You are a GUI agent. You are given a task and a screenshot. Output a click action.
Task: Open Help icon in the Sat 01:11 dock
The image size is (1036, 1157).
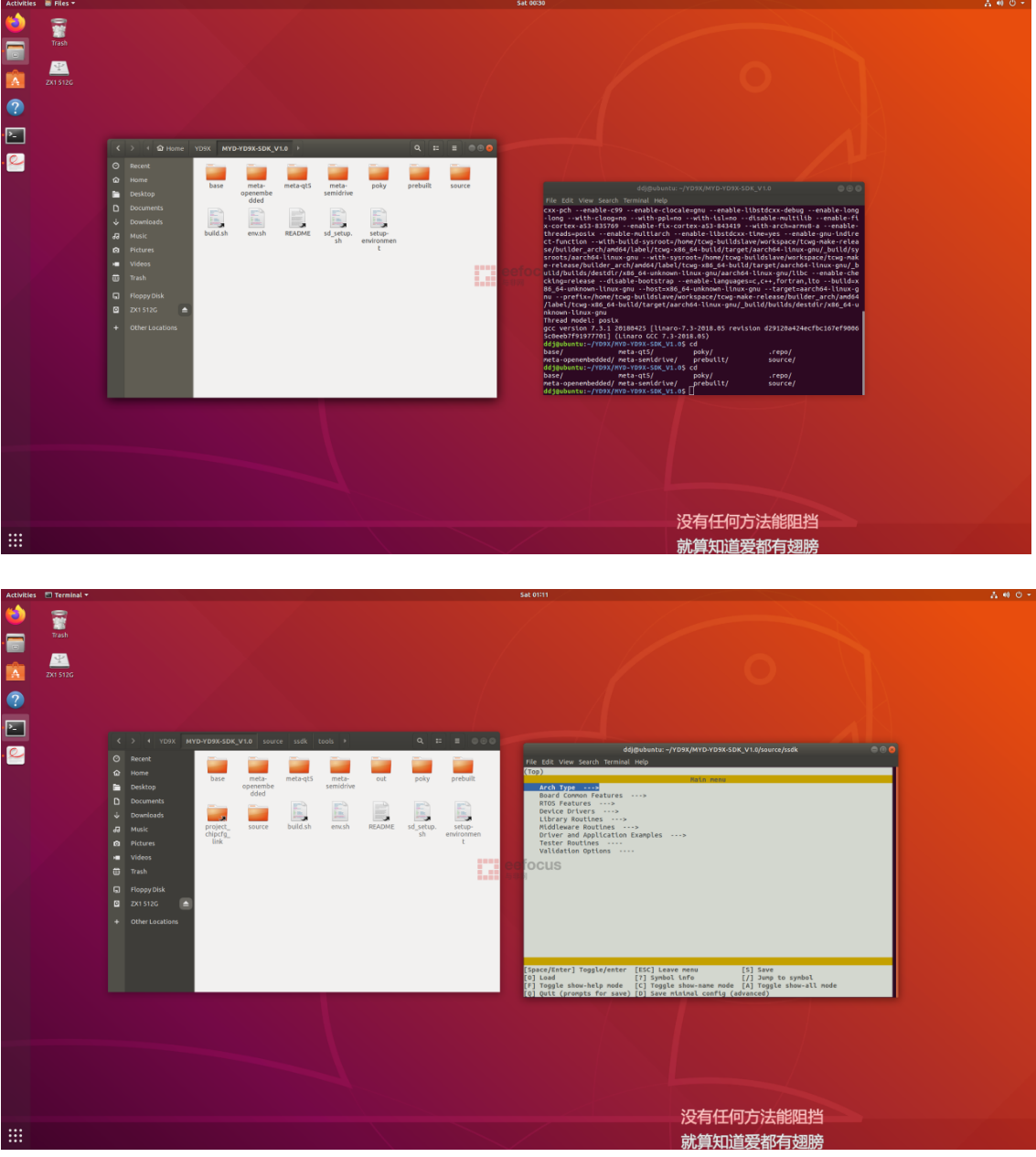coord(16,700)
